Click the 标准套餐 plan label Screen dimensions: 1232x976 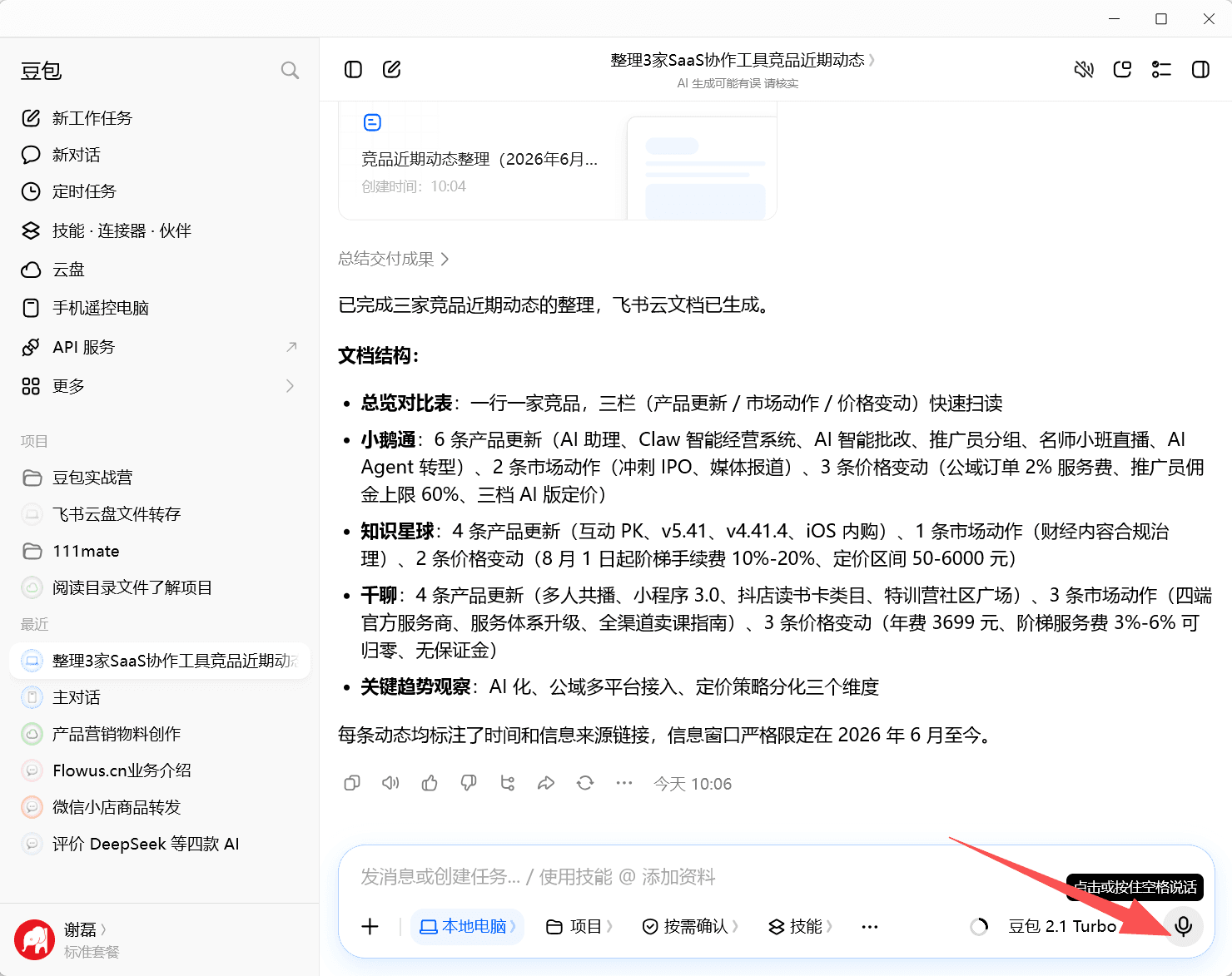pyautogui.click(x=92, y=952)
